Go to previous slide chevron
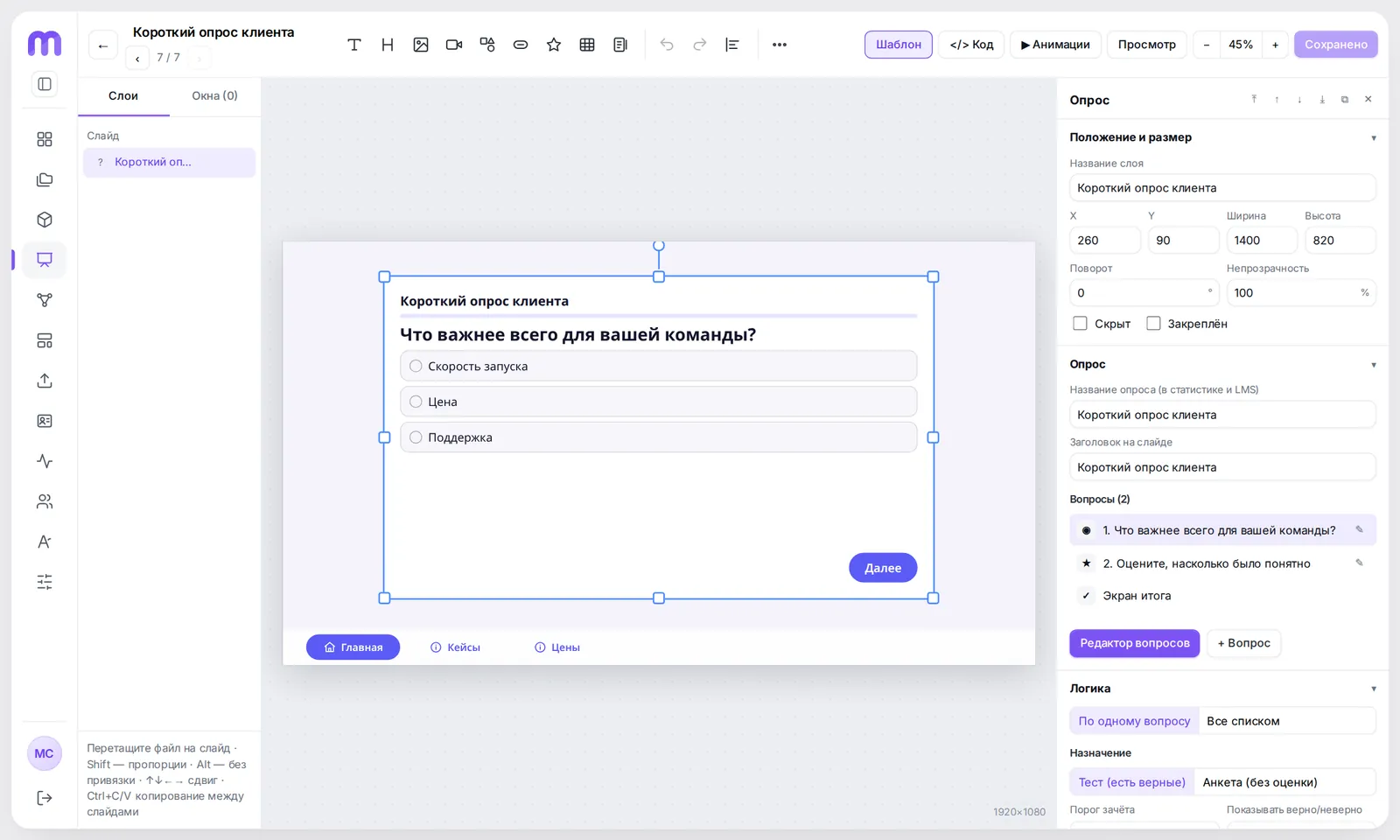The image size is (1400, 840). click(x=137, y=59)
